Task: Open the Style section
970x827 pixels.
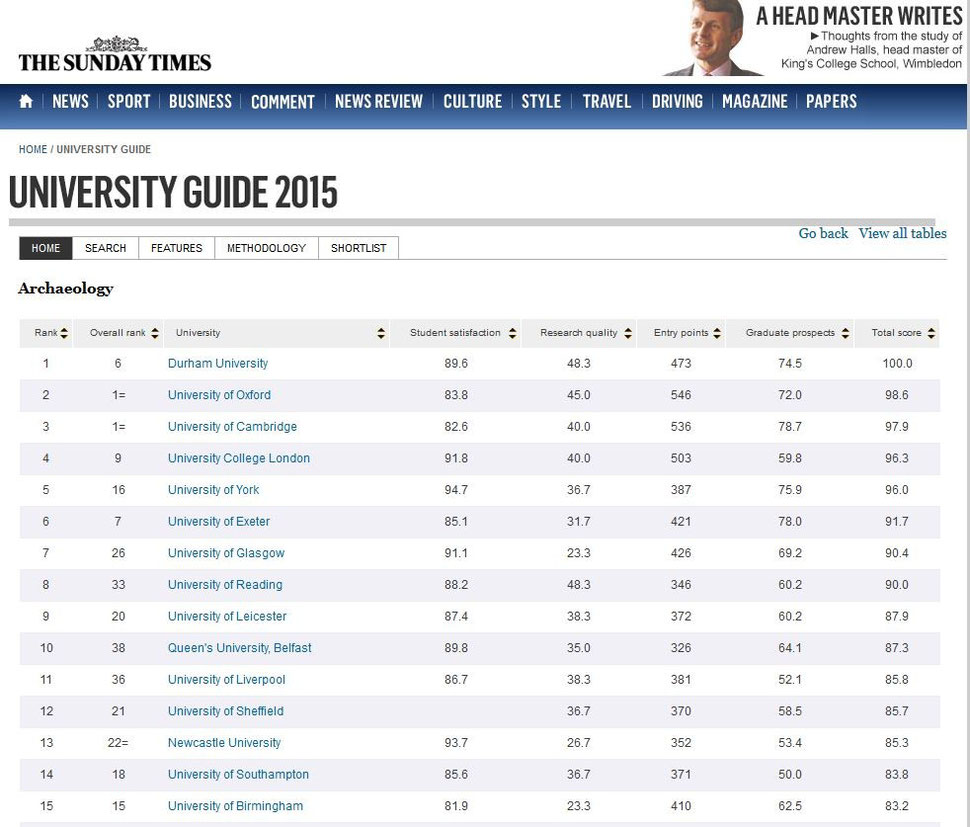Action: (x=541, y=101)
